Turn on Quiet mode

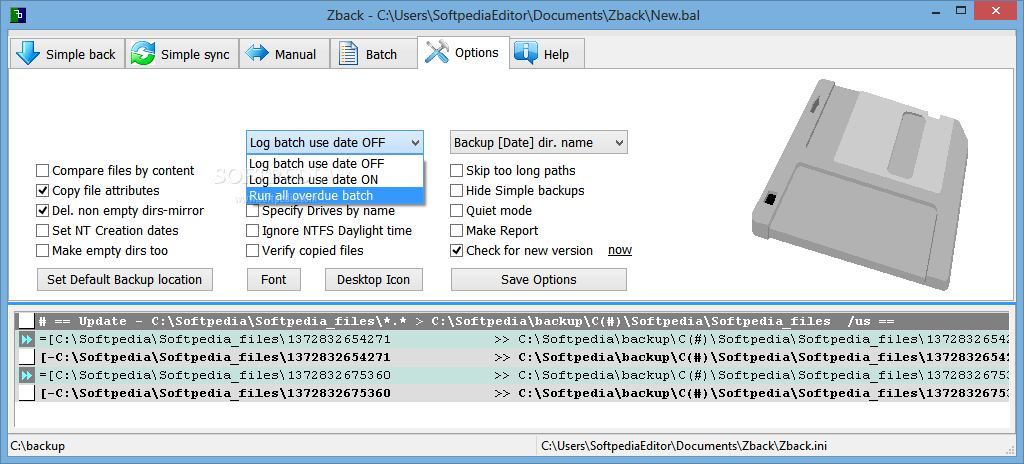coord(491,210)
